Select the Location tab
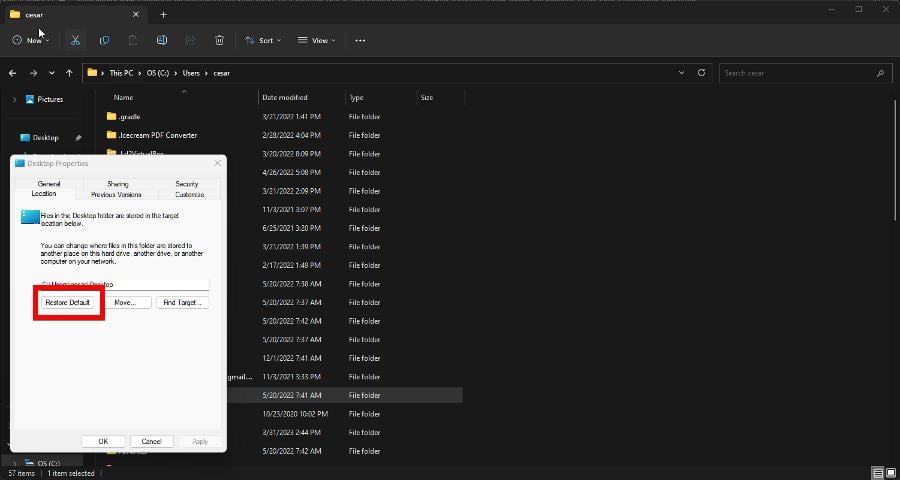900x480 pixels. 44,193
